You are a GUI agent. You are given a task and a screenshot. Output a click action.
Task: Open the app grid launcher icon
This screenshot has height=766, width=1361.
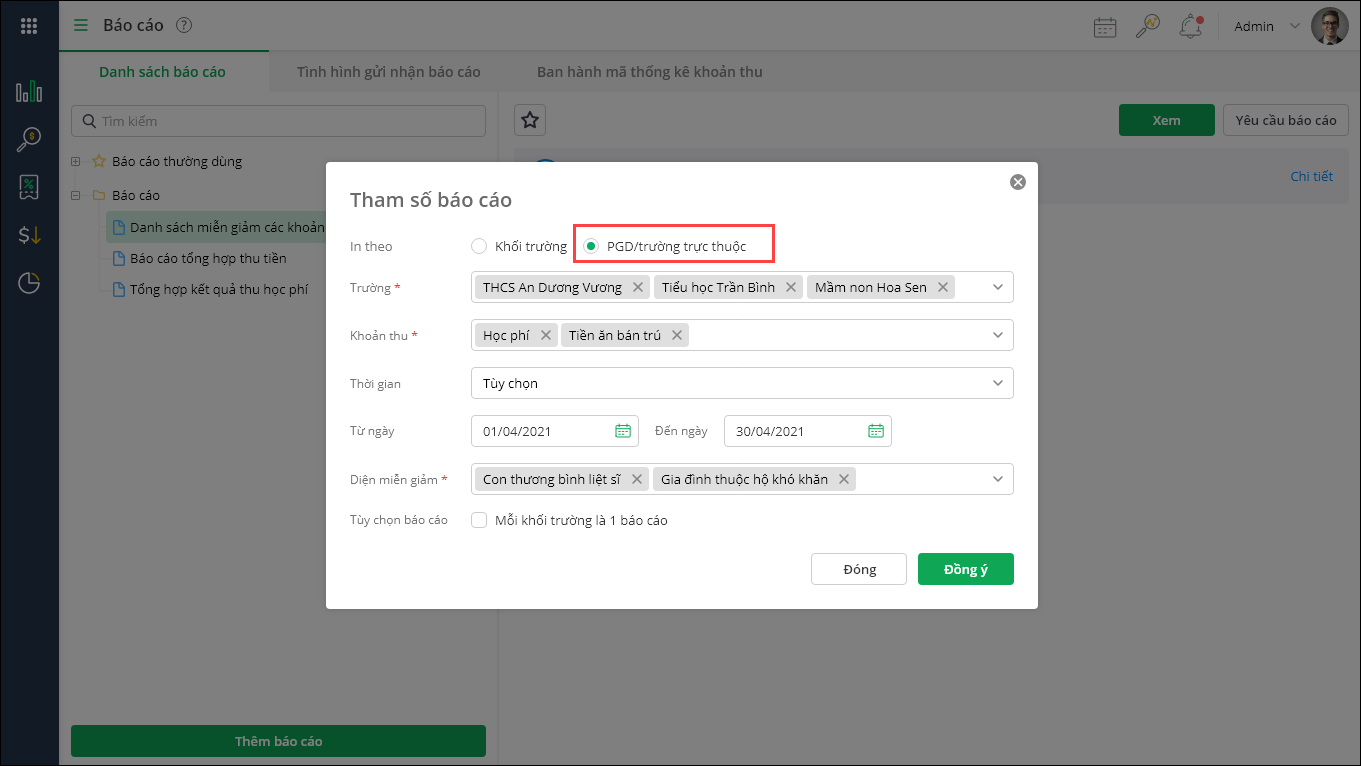pyautogui.click(x=29, y=26)
